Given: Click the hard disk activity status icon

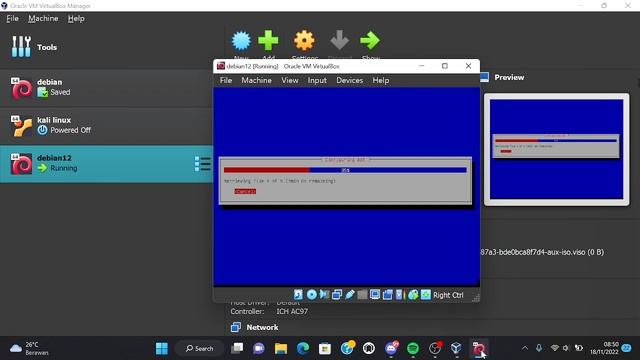Looking at the screenshot, I should pyautogui.click(x=298, y=295).
